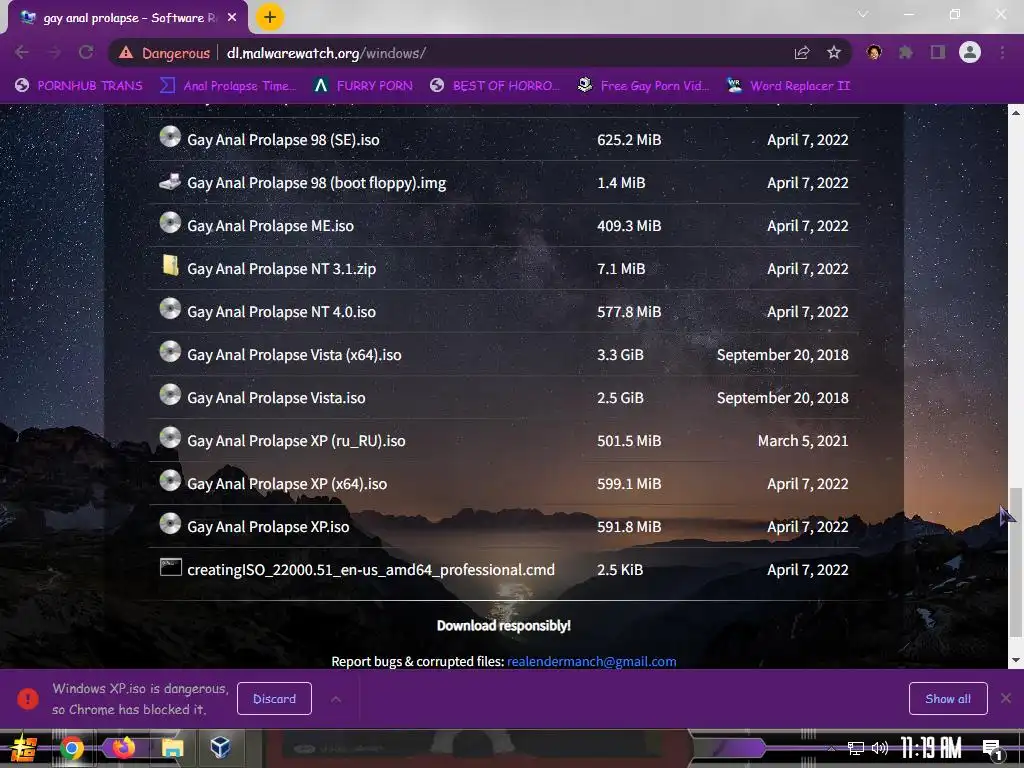
Task: Show hidden tray icons via the taskbar chevron
Action: [x=831, y=748]
